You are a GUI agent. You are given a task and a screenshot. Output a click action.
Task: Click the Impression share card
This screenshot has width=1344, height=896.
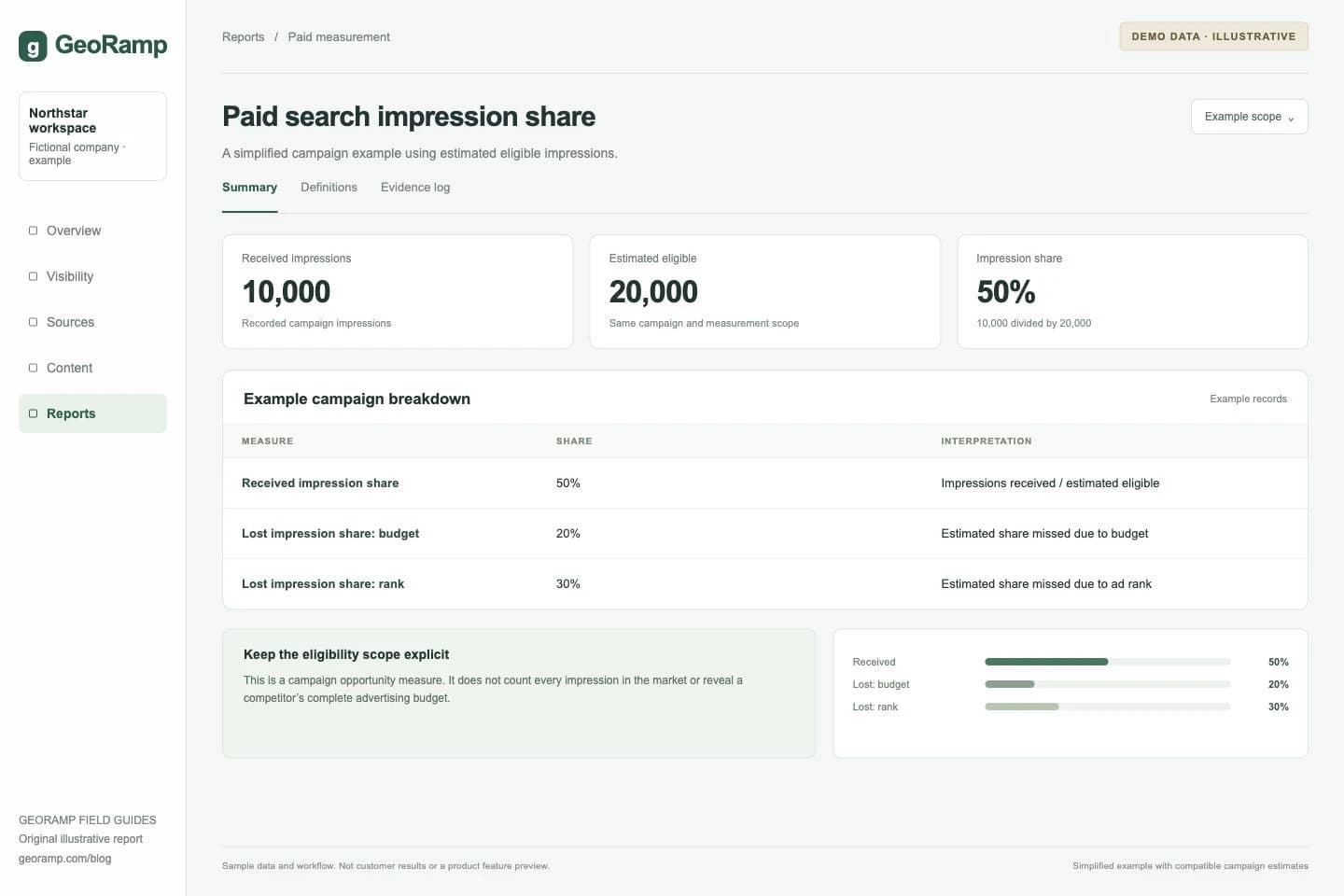pyautogui.click(x=1132, y=292)
